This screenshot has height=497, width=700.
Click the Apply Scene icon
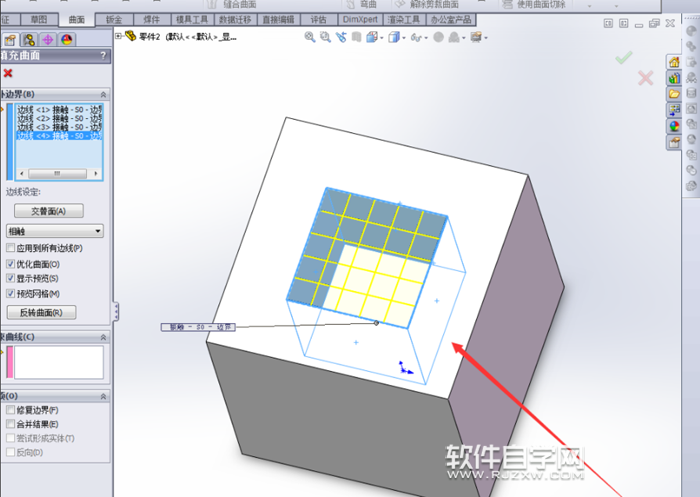pyautogui.click(x=454, y=37)
